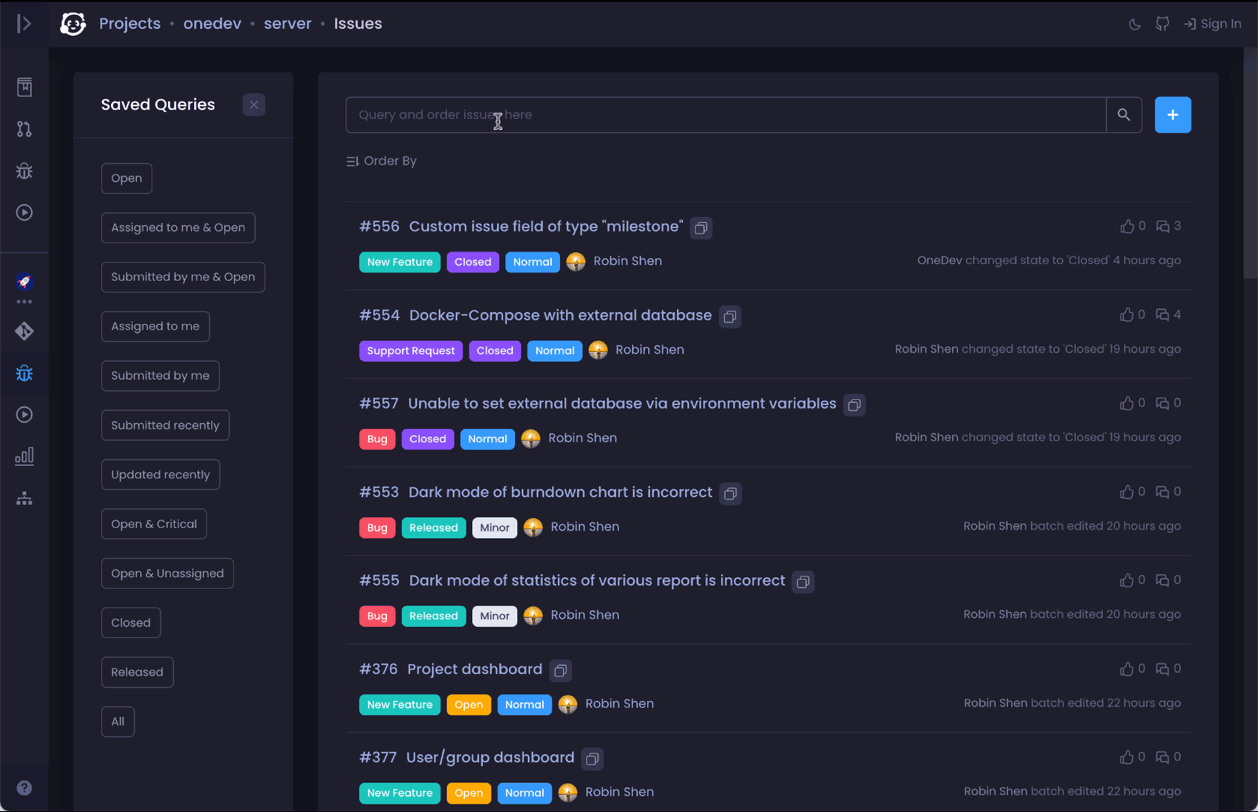Open issue #377 User/group dashboard
Screen dimensions: 1258x812
(490, 758)
